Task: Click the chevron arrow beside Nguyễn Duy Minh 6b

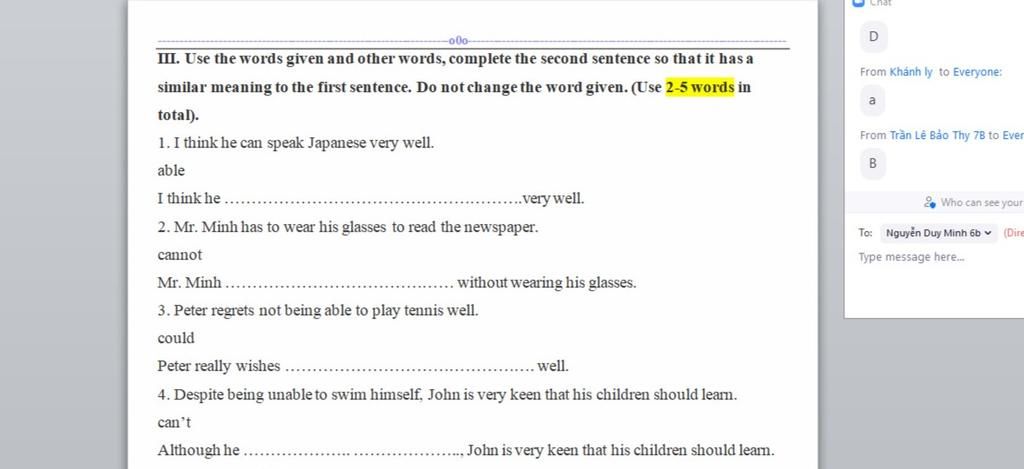Action: point(987,233)
